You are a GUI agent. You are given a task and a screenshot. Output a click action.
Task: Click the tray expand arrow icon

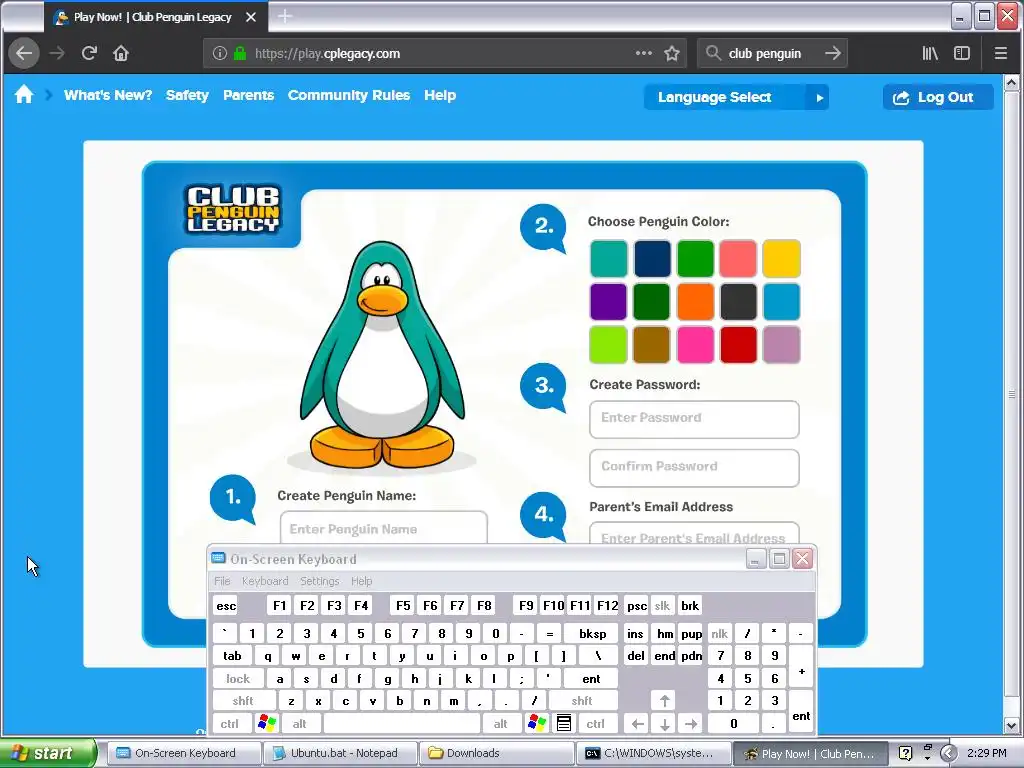pos(949,753)
